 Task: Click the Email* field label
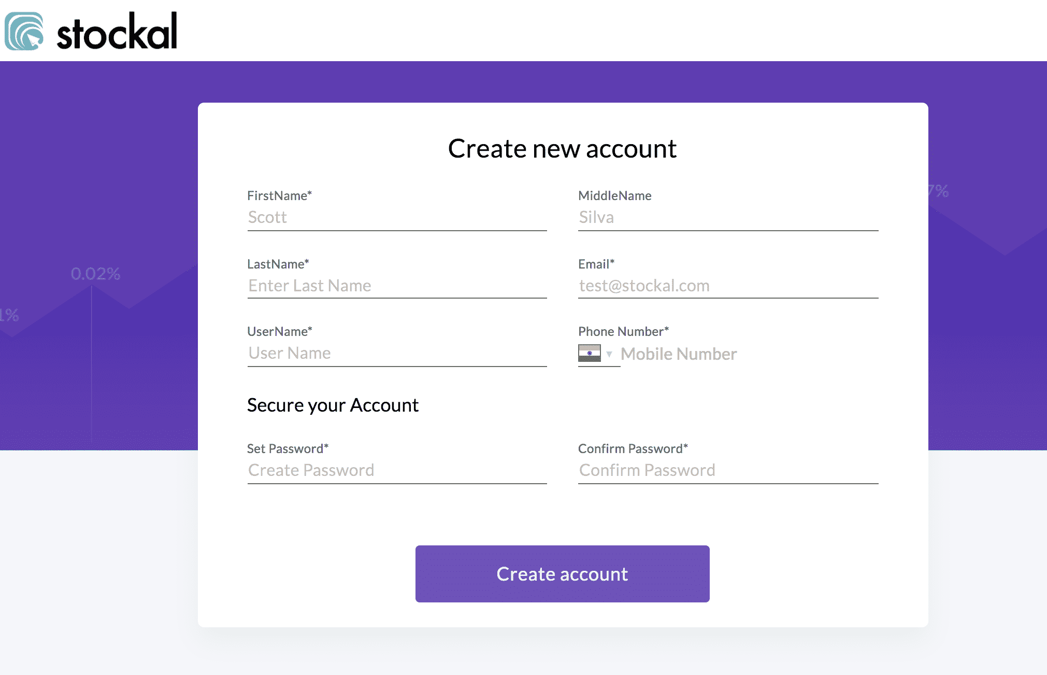tap(596, 264)
